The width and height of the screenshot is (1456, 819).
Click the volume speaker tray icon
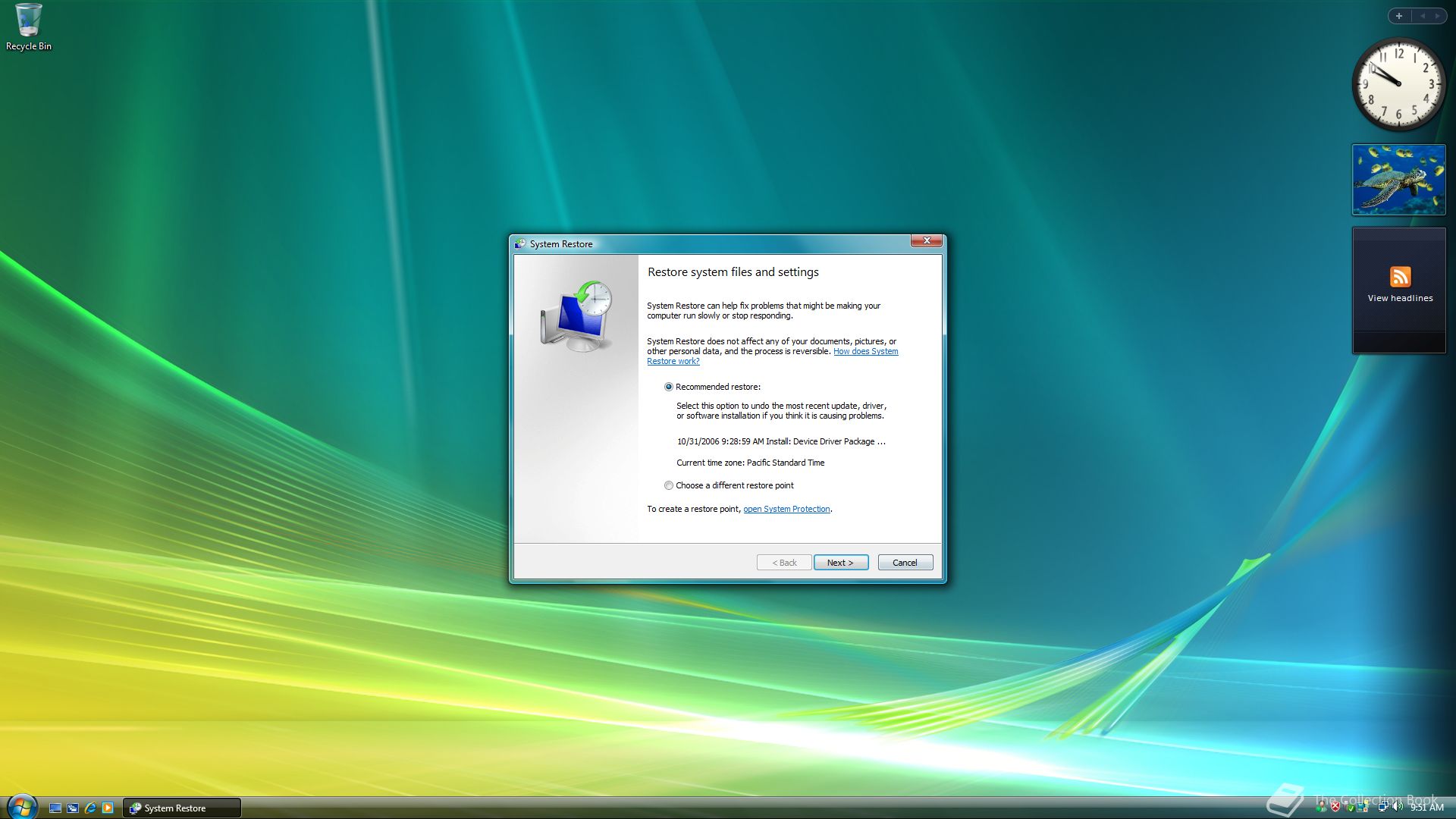[x=1397, y=806]
